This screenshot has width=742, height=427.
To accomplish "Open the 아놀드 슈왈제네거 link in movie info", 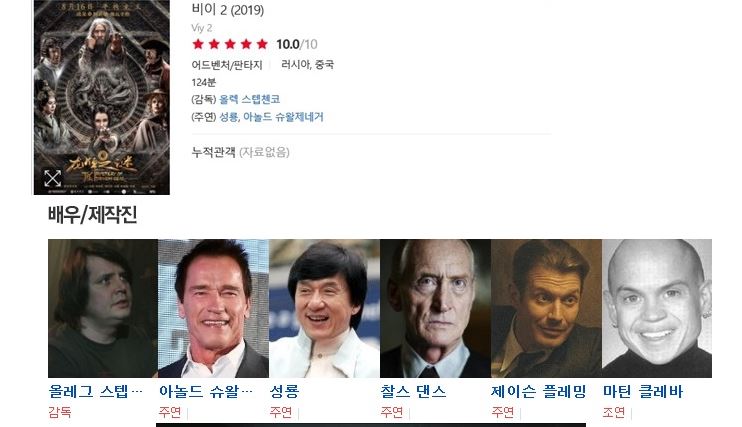I will click(283, 117).
